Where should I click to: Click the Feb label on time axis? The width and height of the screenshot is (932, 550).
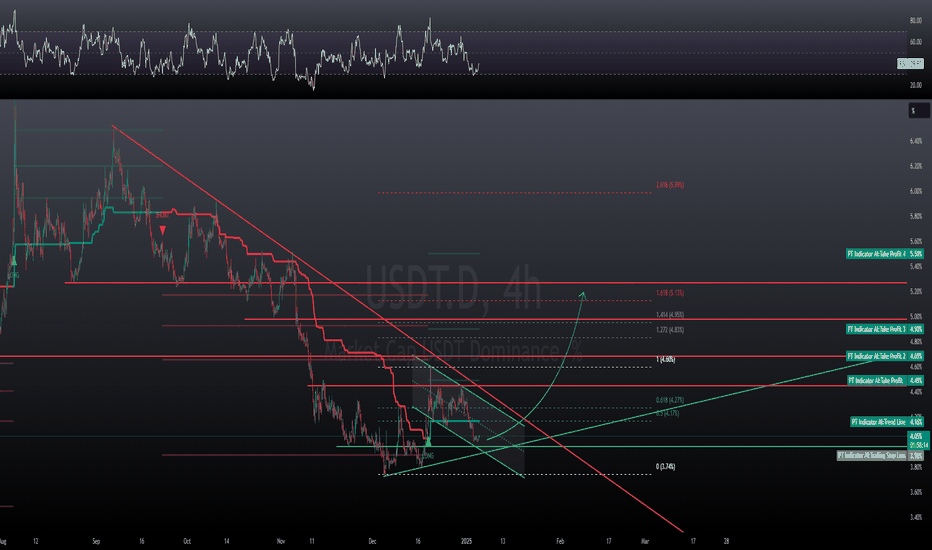[560, 541]
